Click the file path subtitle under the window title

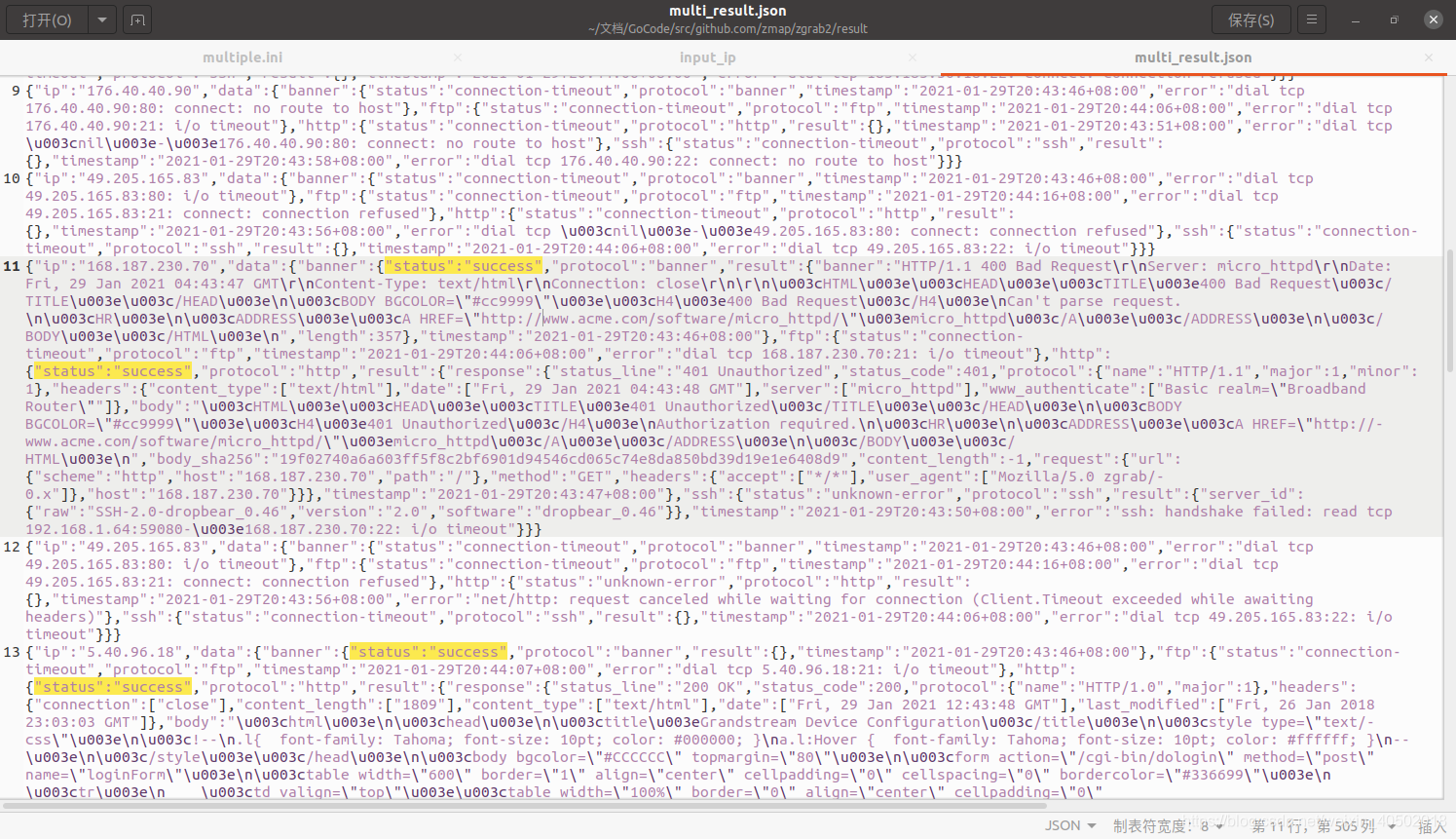point(728,29)
